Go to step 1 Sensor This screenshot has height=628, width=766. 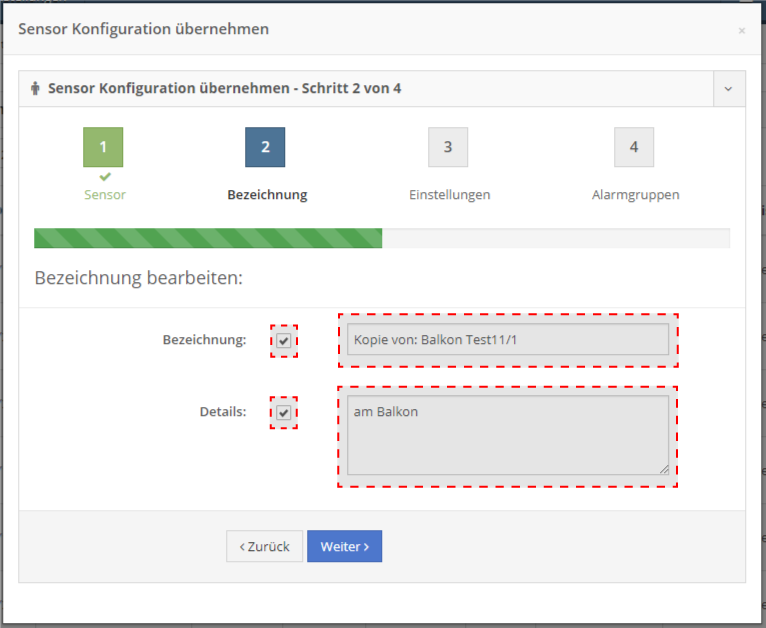(103, 147)
